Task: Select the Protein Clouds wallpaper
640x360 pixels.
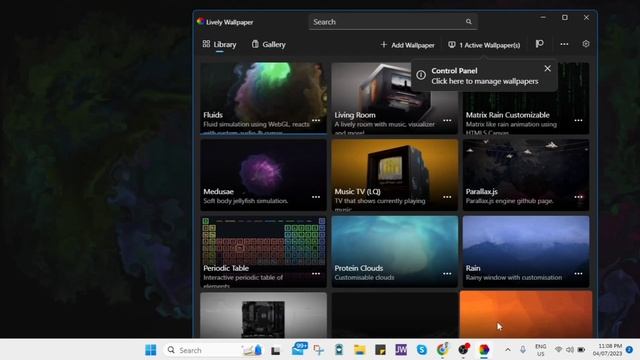Action: pyautogui.click(x=395, y=251)
